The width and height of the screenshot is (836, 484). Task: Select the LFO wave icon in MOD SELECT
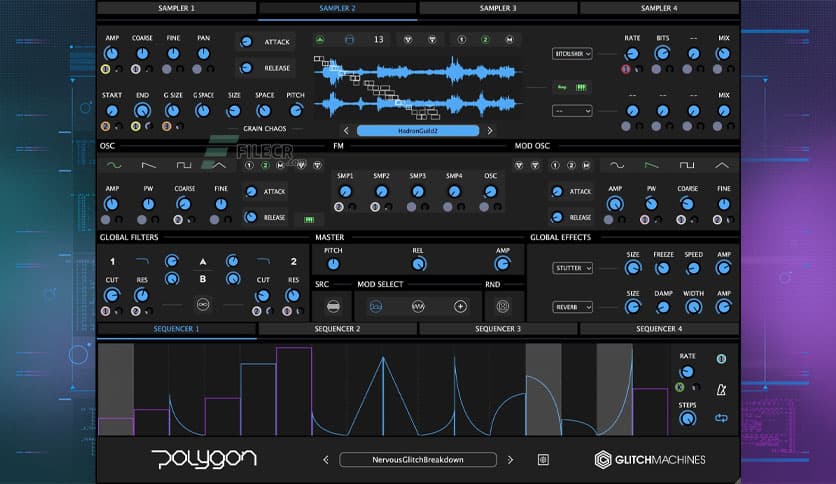coord(418,306)
